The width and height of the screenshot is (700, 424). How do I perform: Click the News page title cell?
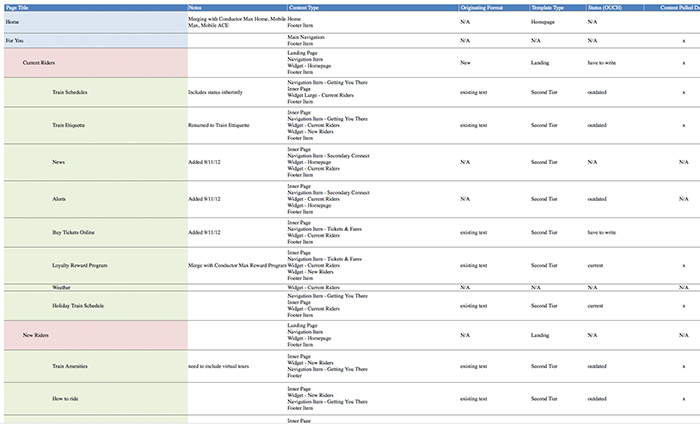pos(59,162)
